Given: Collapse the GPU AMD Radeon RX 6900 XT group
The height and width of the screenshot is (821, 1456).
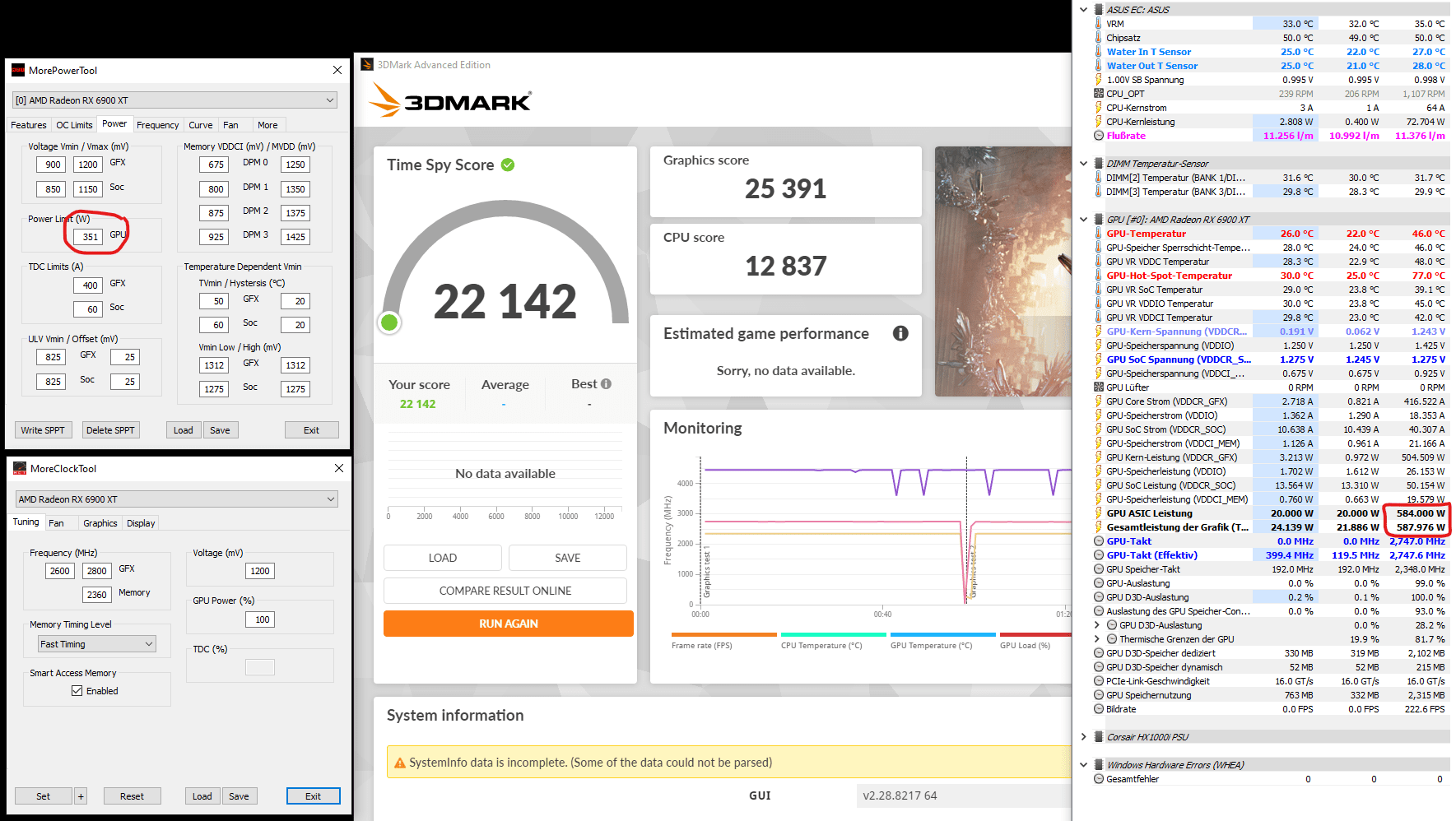Looking at the screenshot, I should coord(1083,220).
